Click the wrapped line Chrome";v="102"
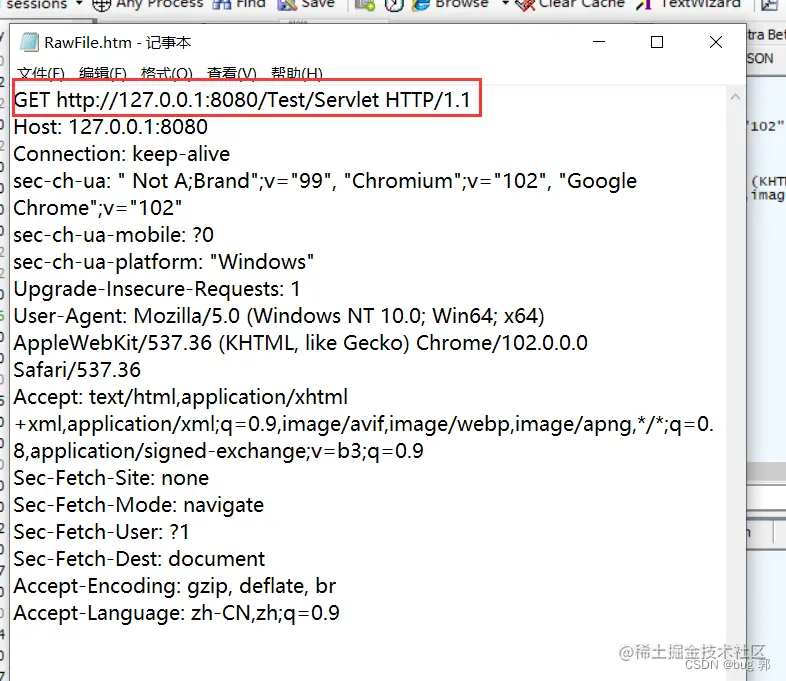Viewport: 786px width, 681px height. click(98, 208)
